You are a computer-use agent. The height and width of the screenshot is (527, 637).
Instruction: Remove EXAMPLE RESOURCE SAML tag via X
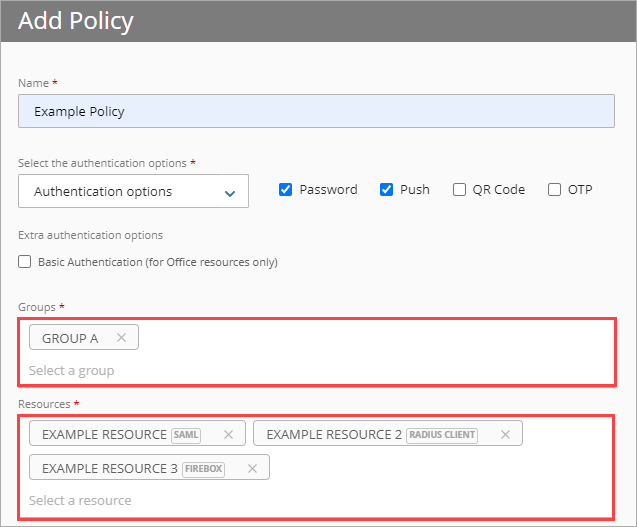228,434
